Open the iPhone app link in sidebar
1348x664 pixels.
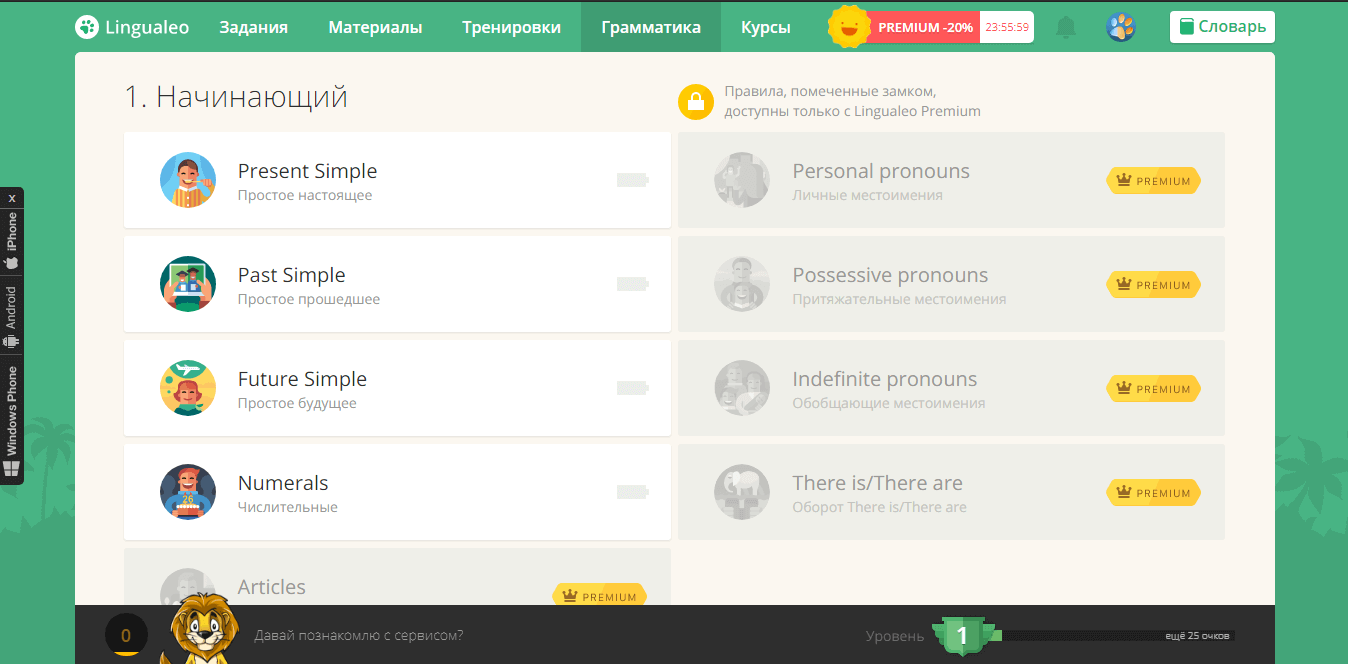[x=12, y=240]
